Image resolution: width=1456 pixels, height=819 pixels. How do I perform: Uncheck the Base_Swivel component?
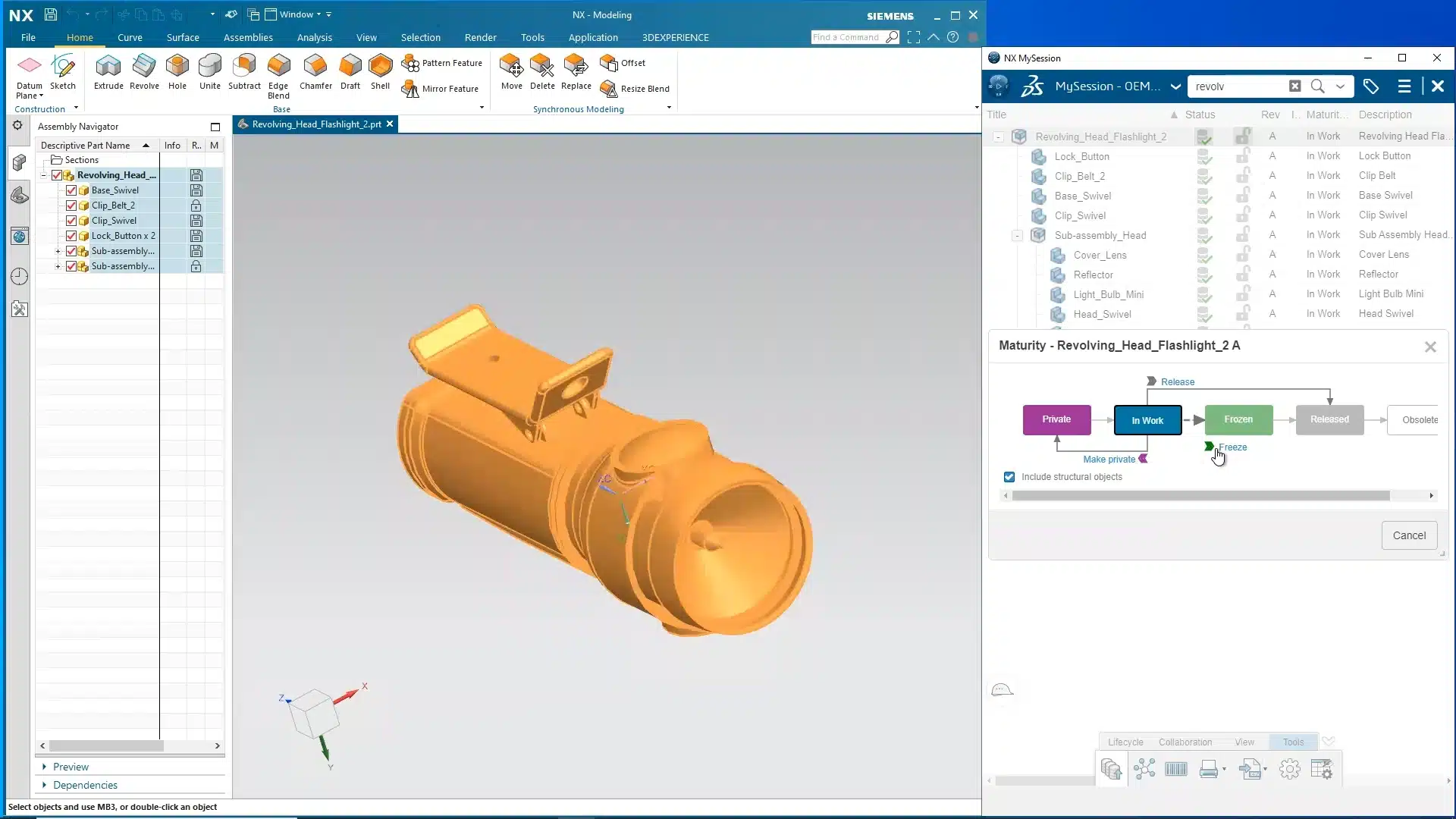coord(71,190)
